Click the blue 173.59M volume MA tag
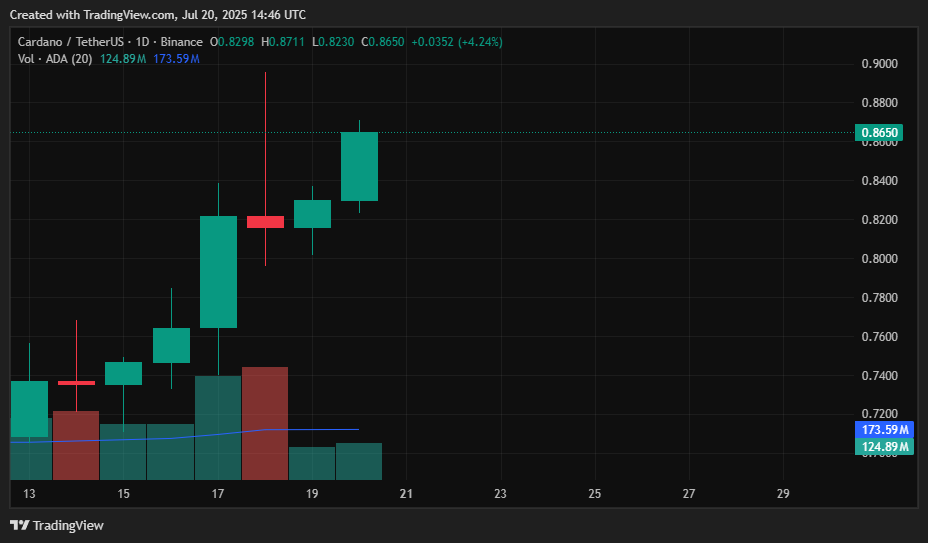The width and height of the screenshot is (928, 543). coord(884,429)
